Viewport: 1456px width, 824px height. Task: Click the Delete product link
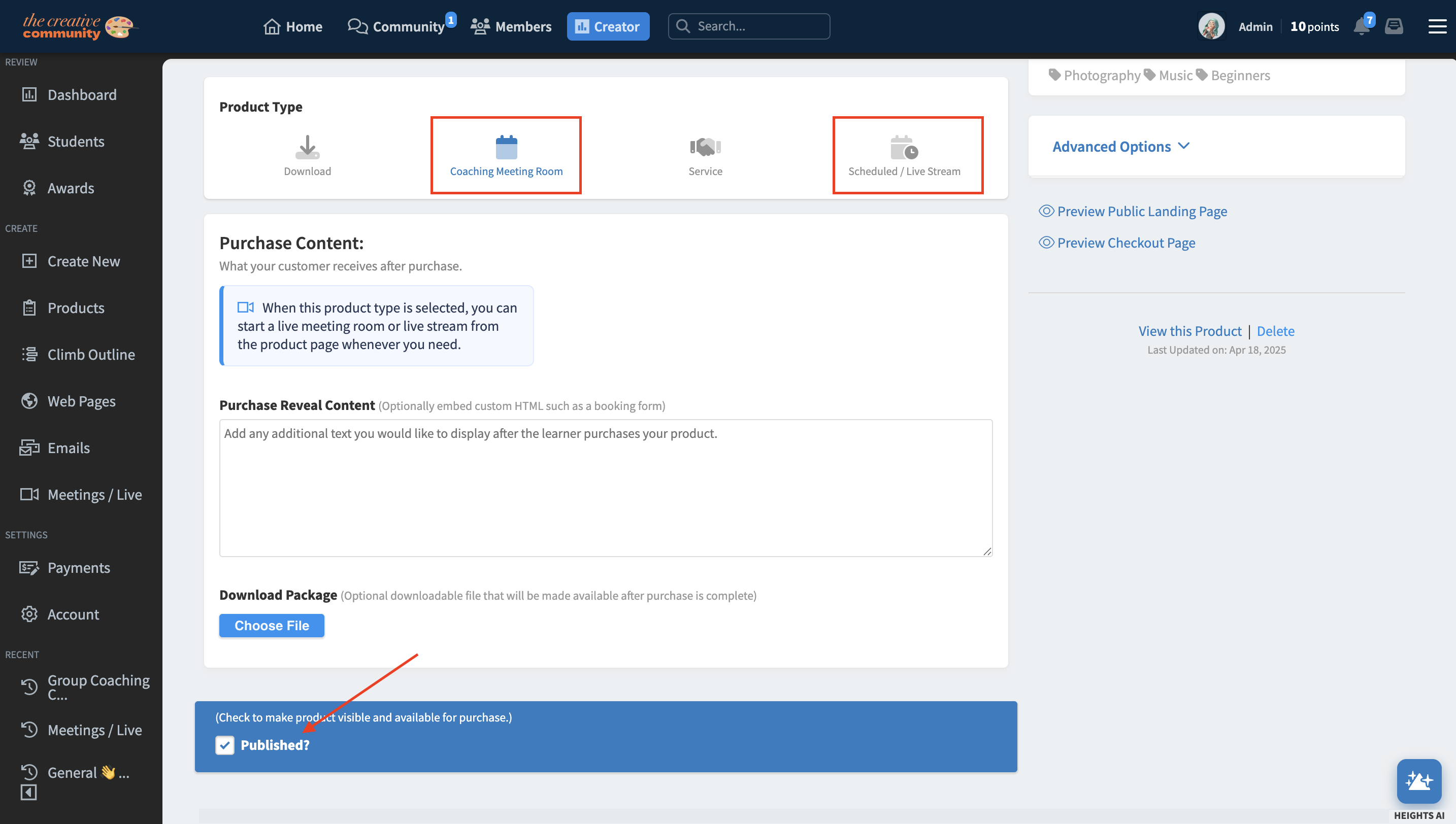coord(1275,331)
